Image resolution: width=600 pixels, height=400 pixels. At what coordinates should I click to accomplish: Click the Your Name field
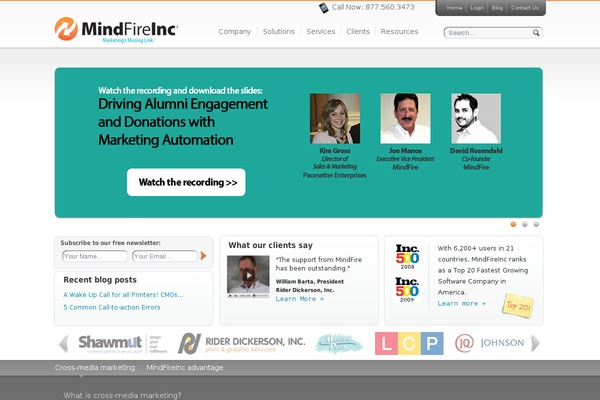point(95,256)
